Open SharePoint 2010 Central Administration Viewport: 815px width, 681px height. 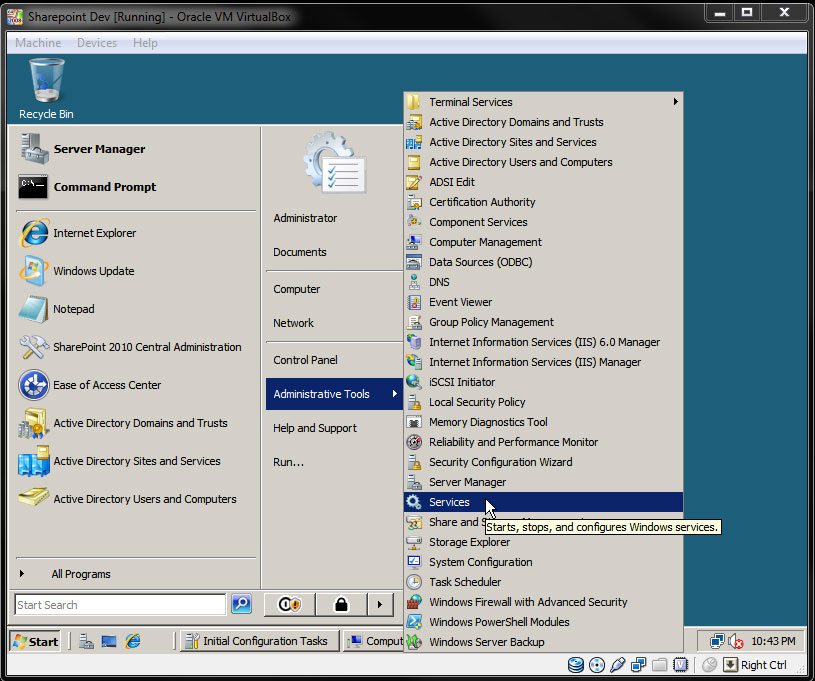[x=136, y=347]
